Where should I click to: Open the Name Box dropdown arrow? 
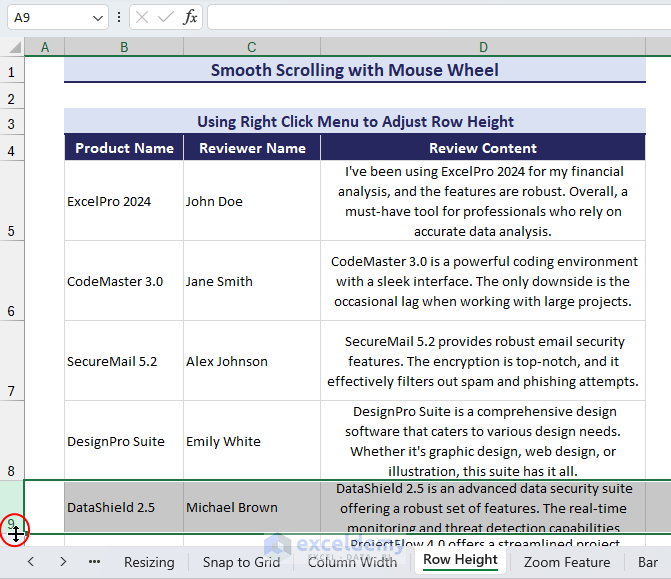pos(98,18)
